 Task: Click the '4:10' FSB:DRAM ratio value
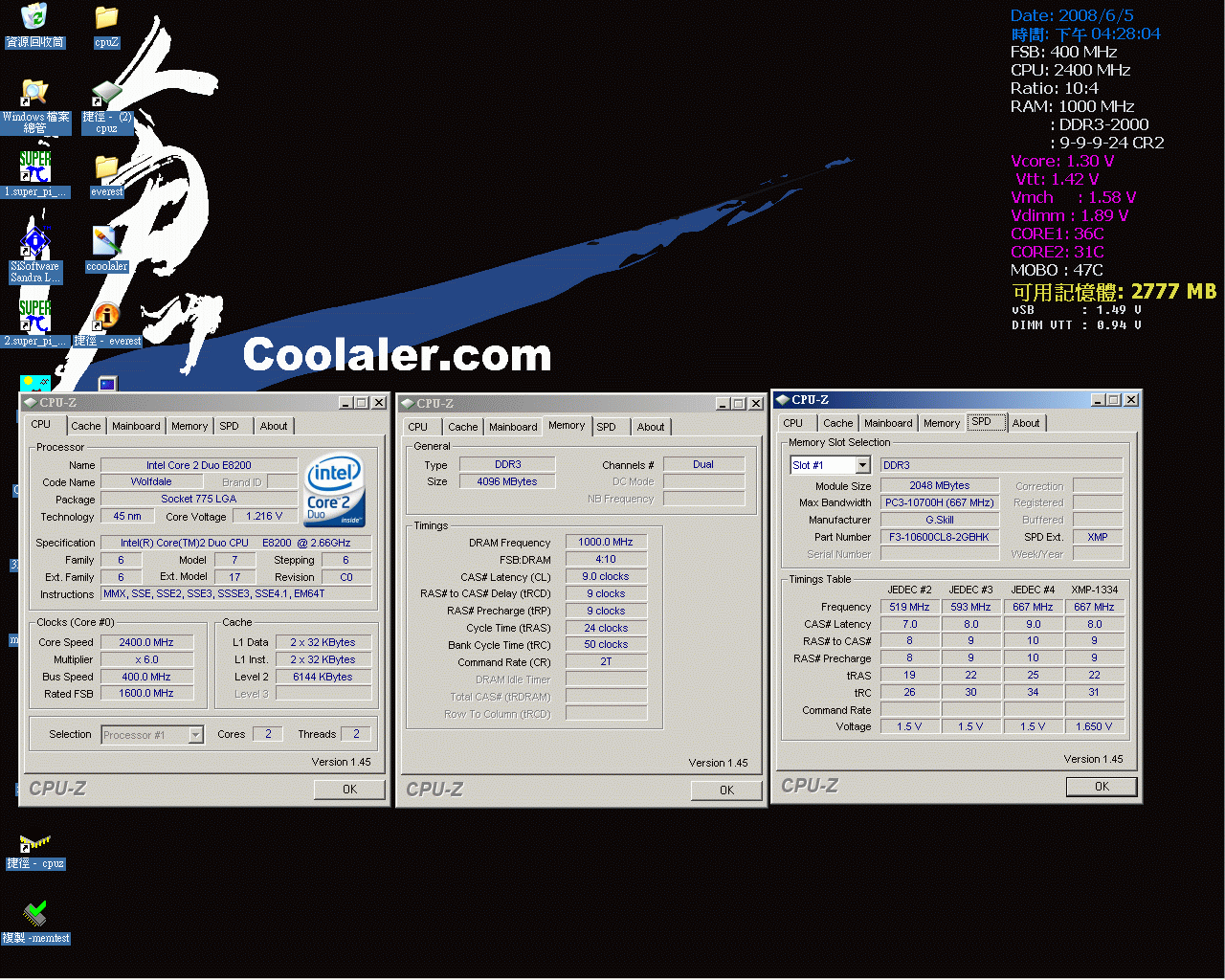pyautogui.click(x=606, y=560)
